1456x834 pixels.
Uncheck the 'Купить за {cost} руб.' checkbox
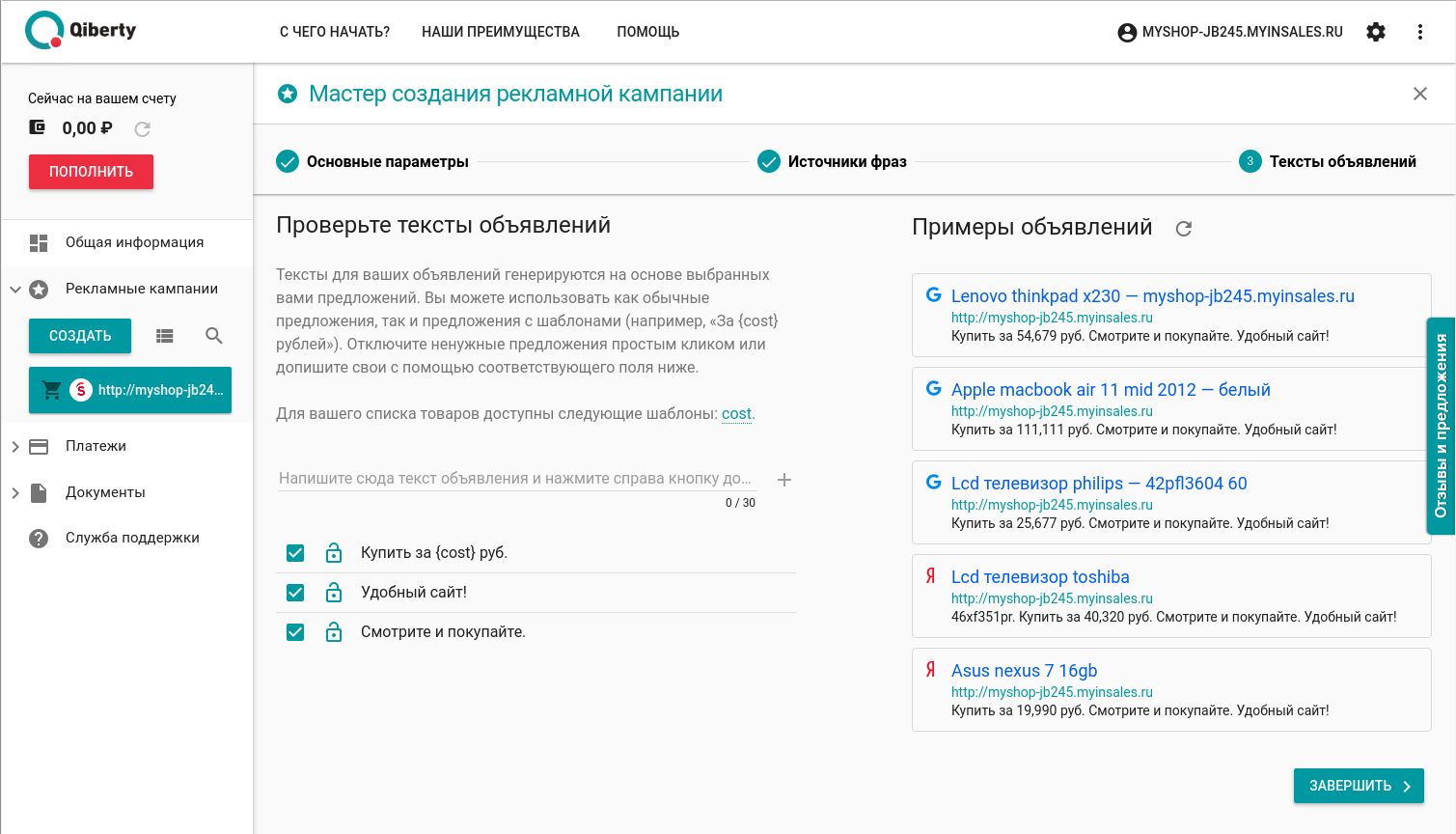pyautogui.click(x=295, y=553)
